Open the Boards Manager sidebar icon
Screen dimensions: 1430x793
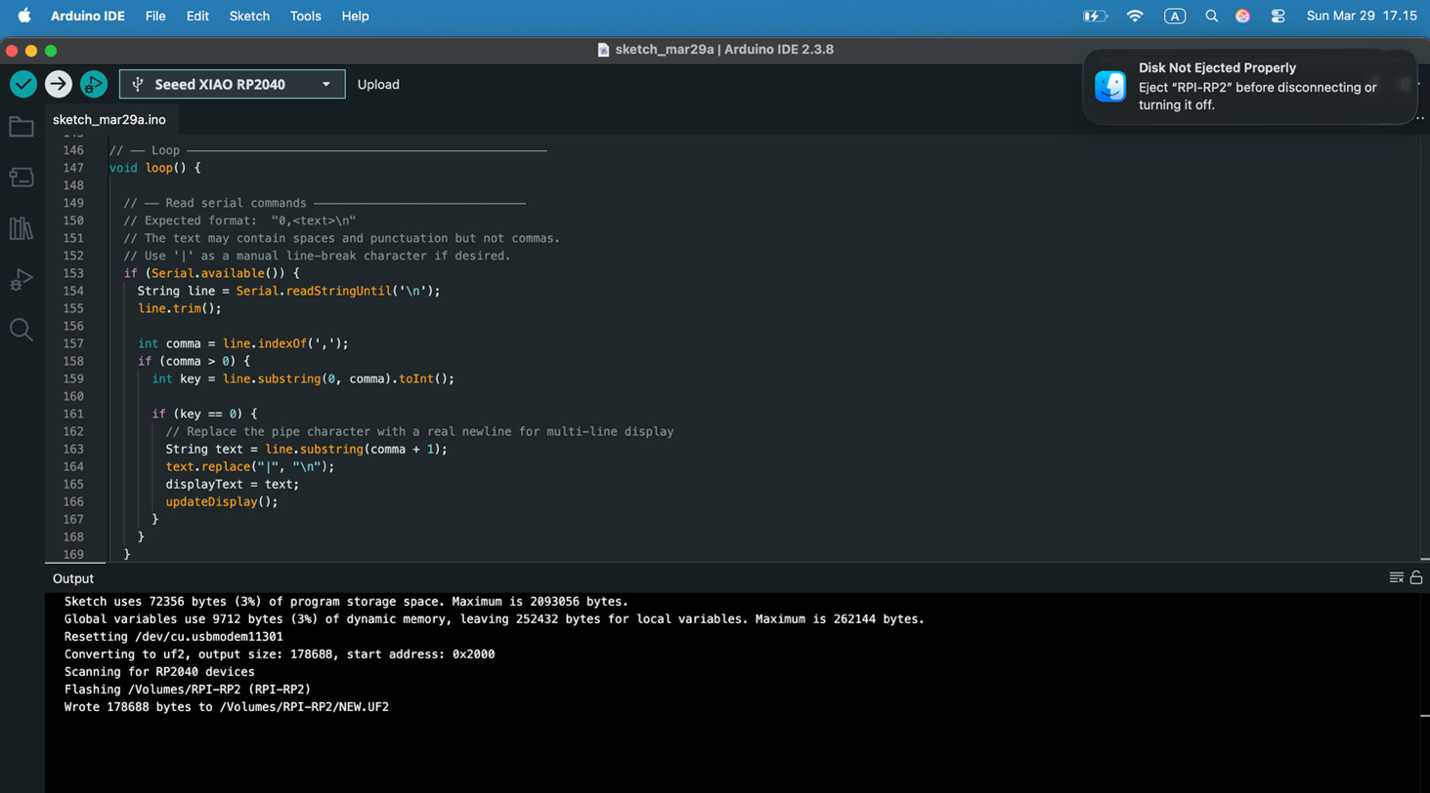21,178
